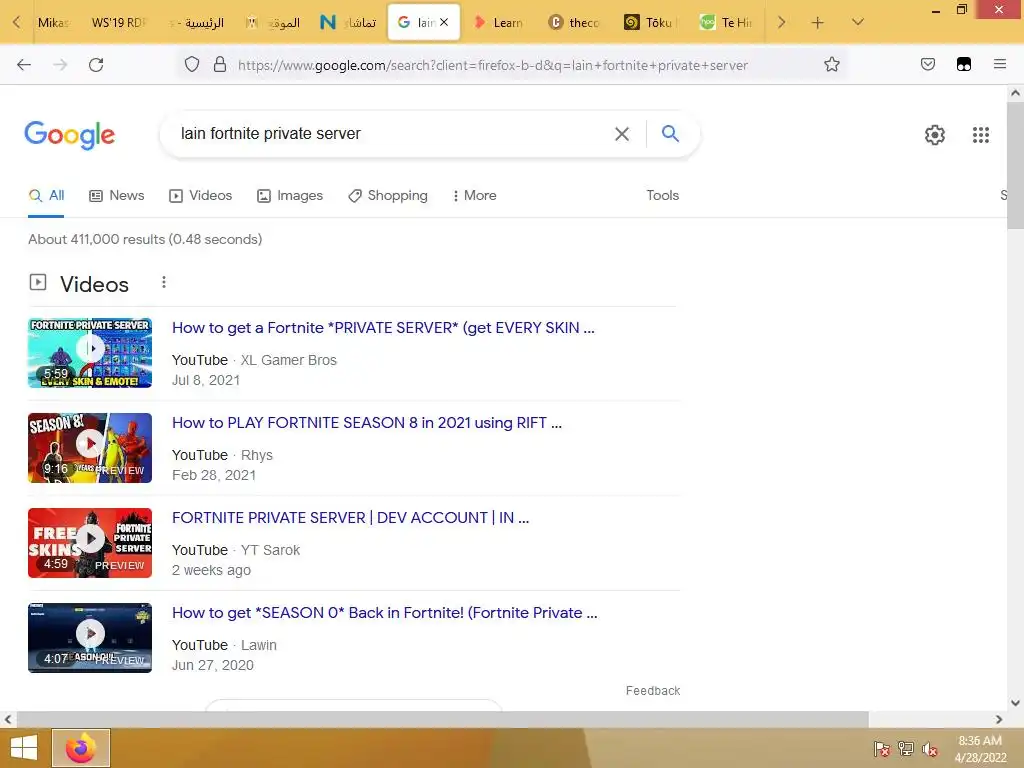Play the Lawin Season 0 video thumbnail
The image size is (1024, 768).
pos(90,638)
